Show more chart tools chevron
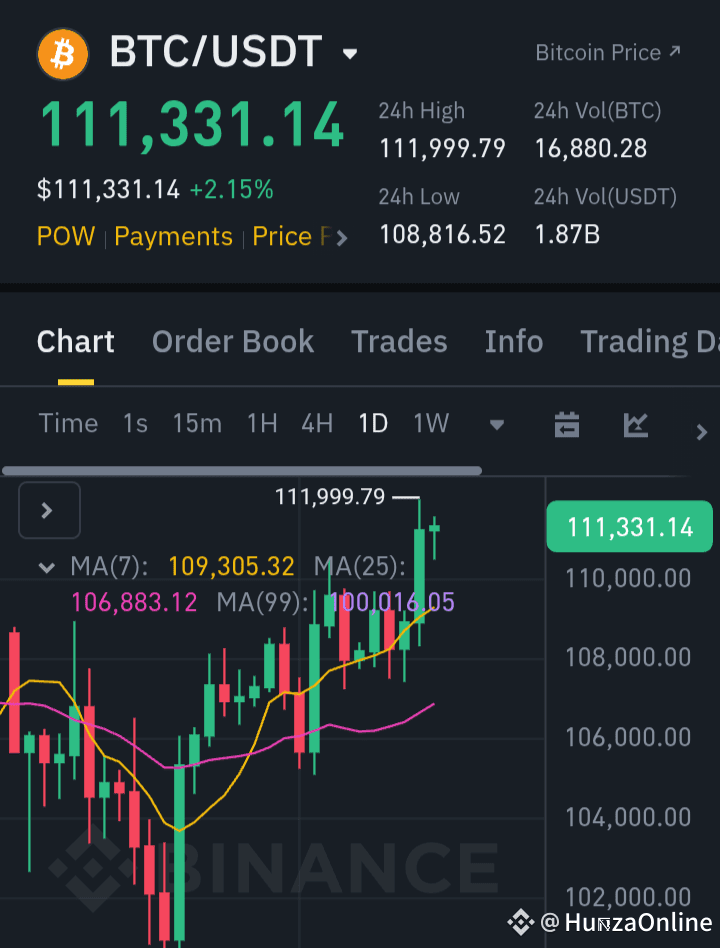Image resolution: width=720 pixels, height=948 pixels. coord(701,432)
